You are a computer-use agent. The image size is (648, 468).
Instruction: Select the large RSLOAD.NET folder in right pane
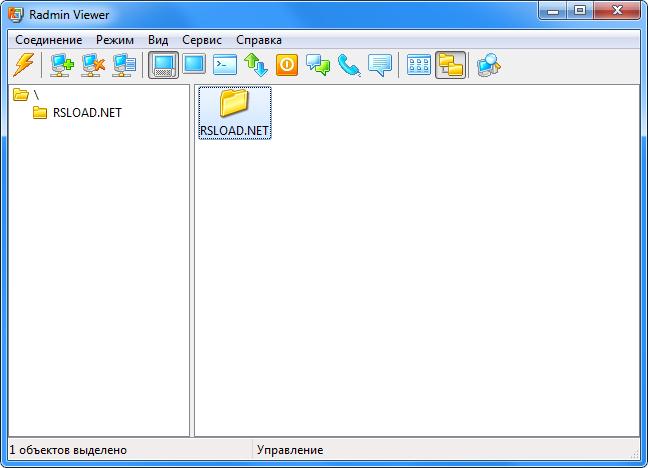(235, 113)
